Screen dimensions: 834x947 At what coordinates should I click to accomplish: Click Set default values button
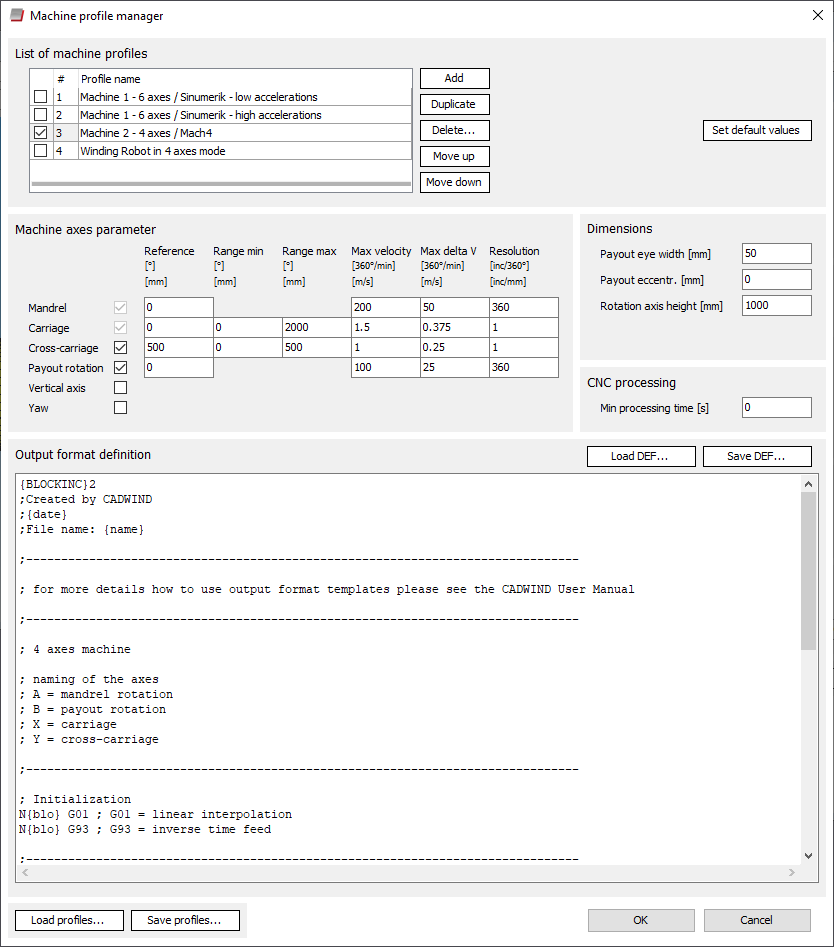point(755,130)
